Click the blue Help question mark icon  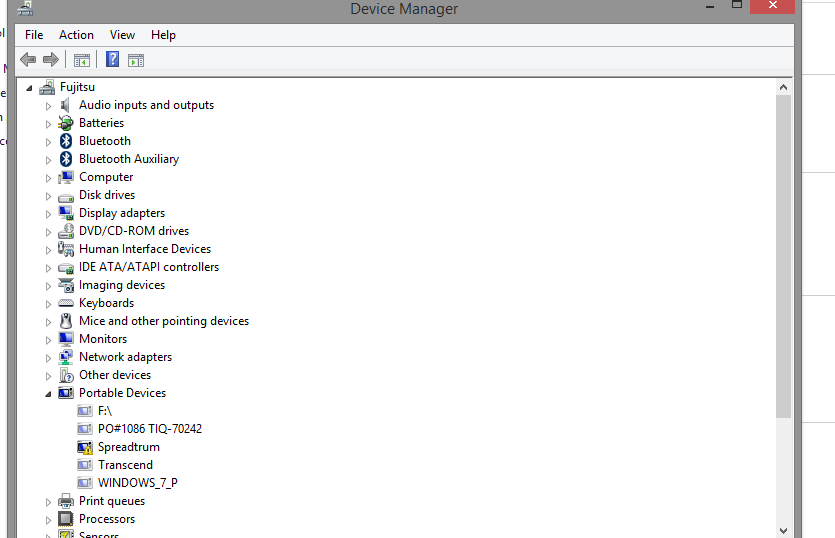click(112, 60)
